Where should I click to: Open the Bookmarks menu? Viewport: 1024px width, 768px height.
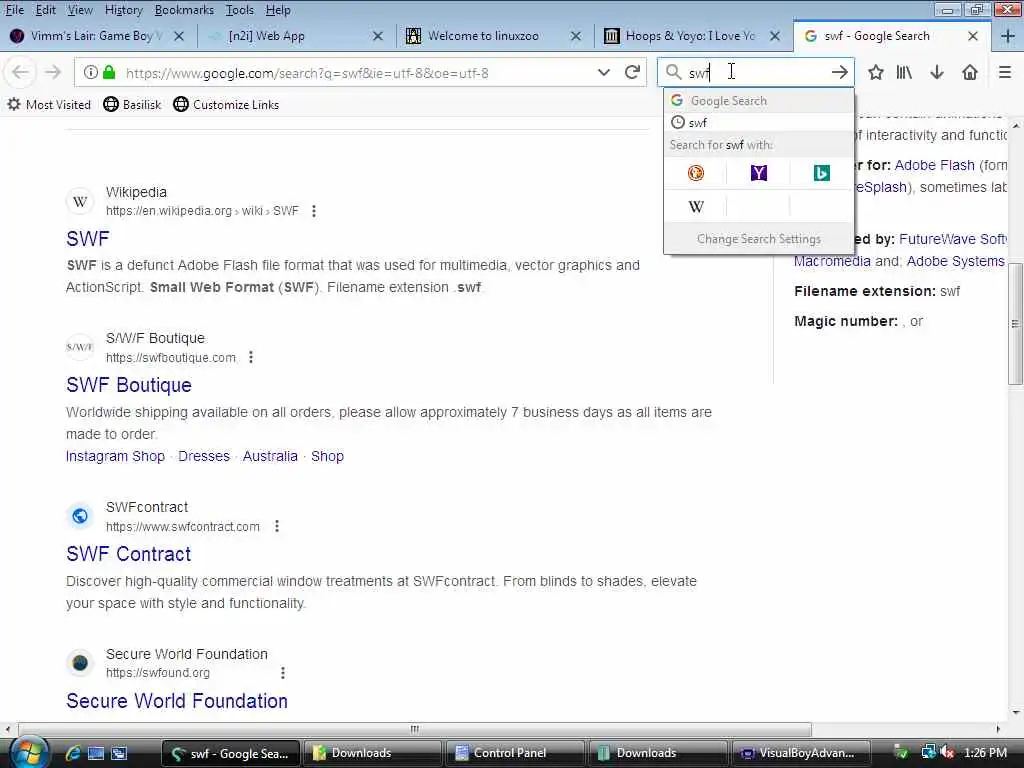coord(184,10)
